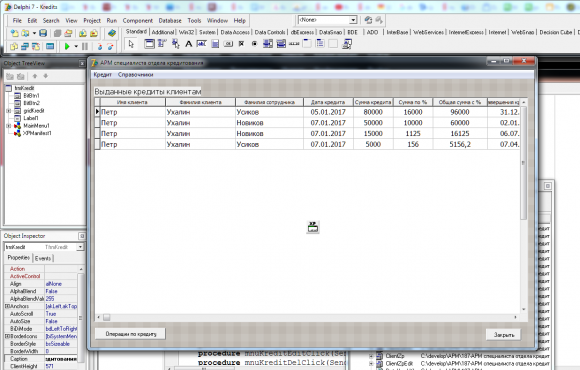Click the green Run arrow
The image size is (580, 370).
point(67,47)
